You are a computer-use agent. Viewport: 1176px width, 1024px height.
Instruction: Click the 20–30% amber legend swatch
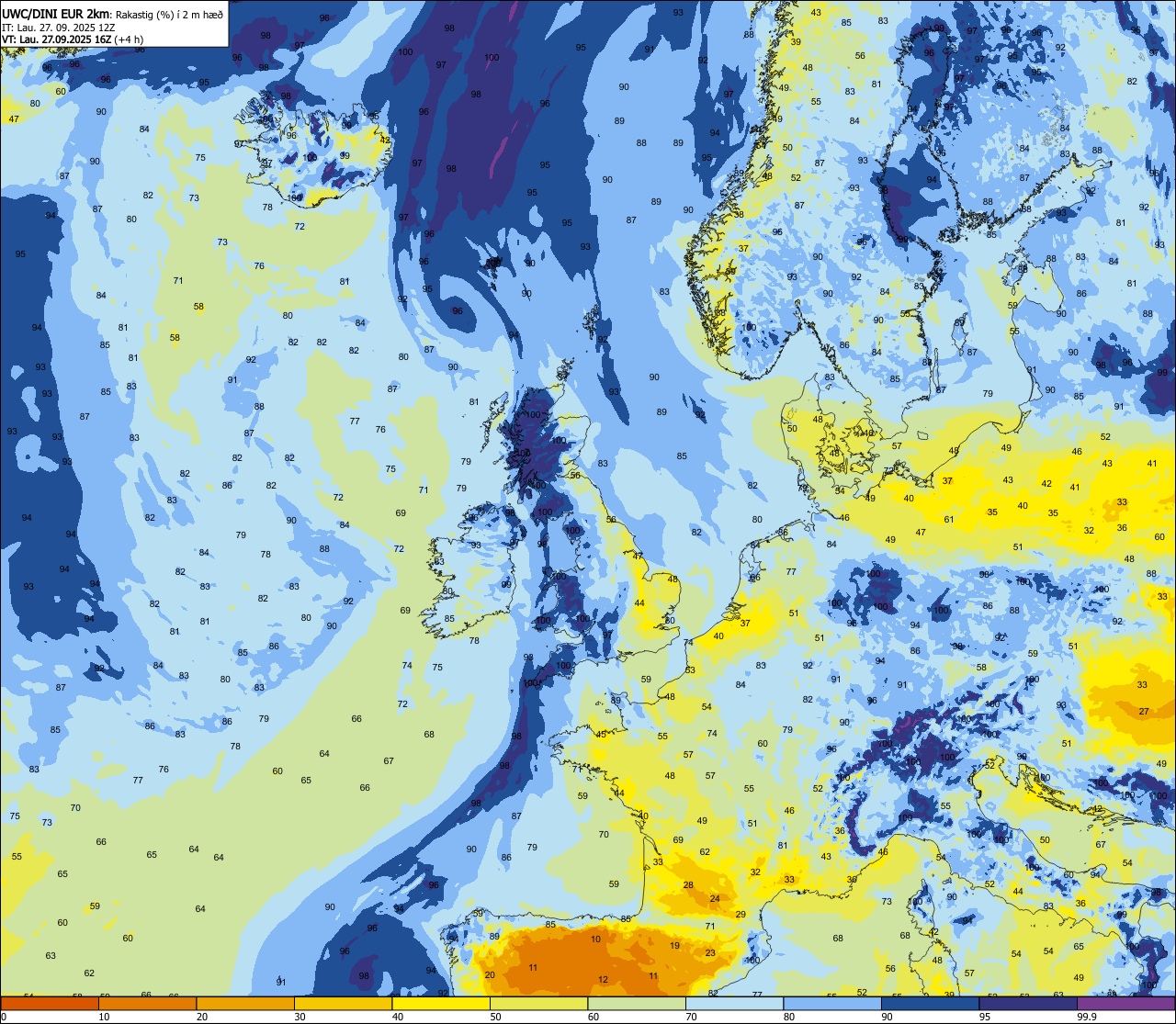245,1003
